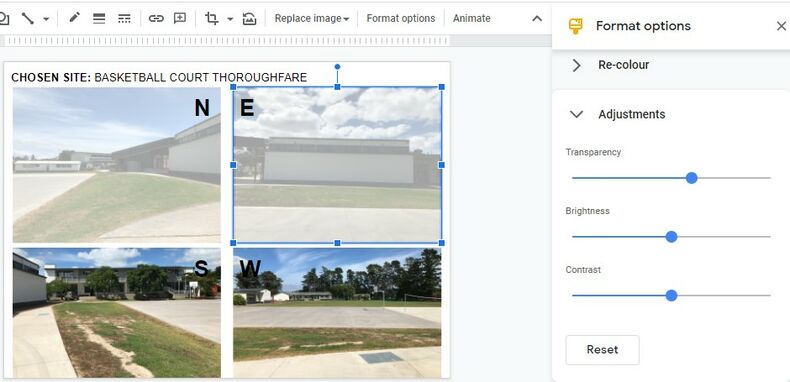Click the bottom-middle resize handle of E image
This screenshot has height=382, width=790.
(x=338, y=243)
